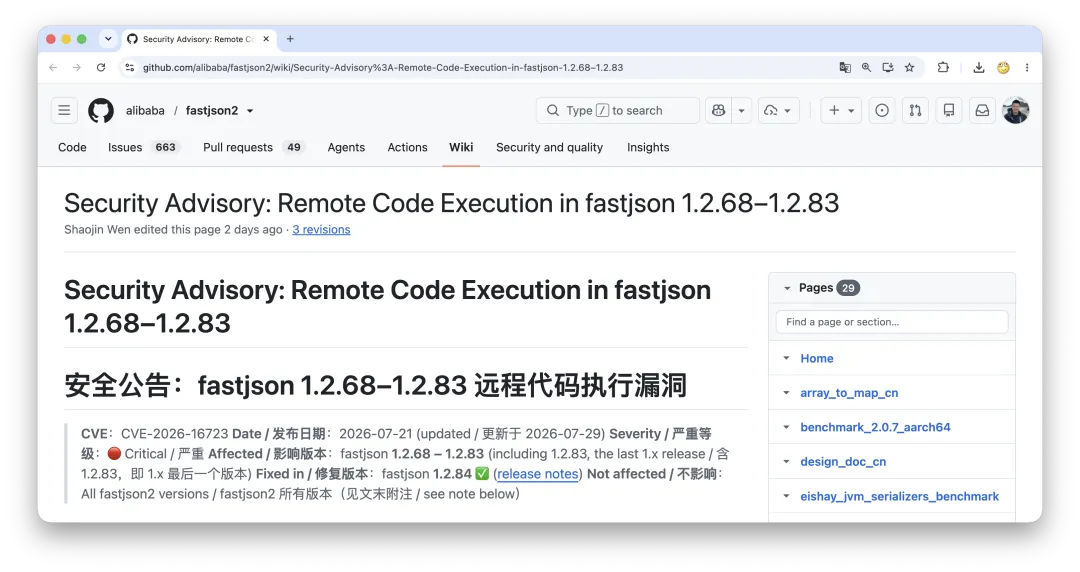The height and width of the screenshot is (572, 1080).
Task: Click the CVE-2026-16723 identifier text
Action: click(x=174, y=434)
